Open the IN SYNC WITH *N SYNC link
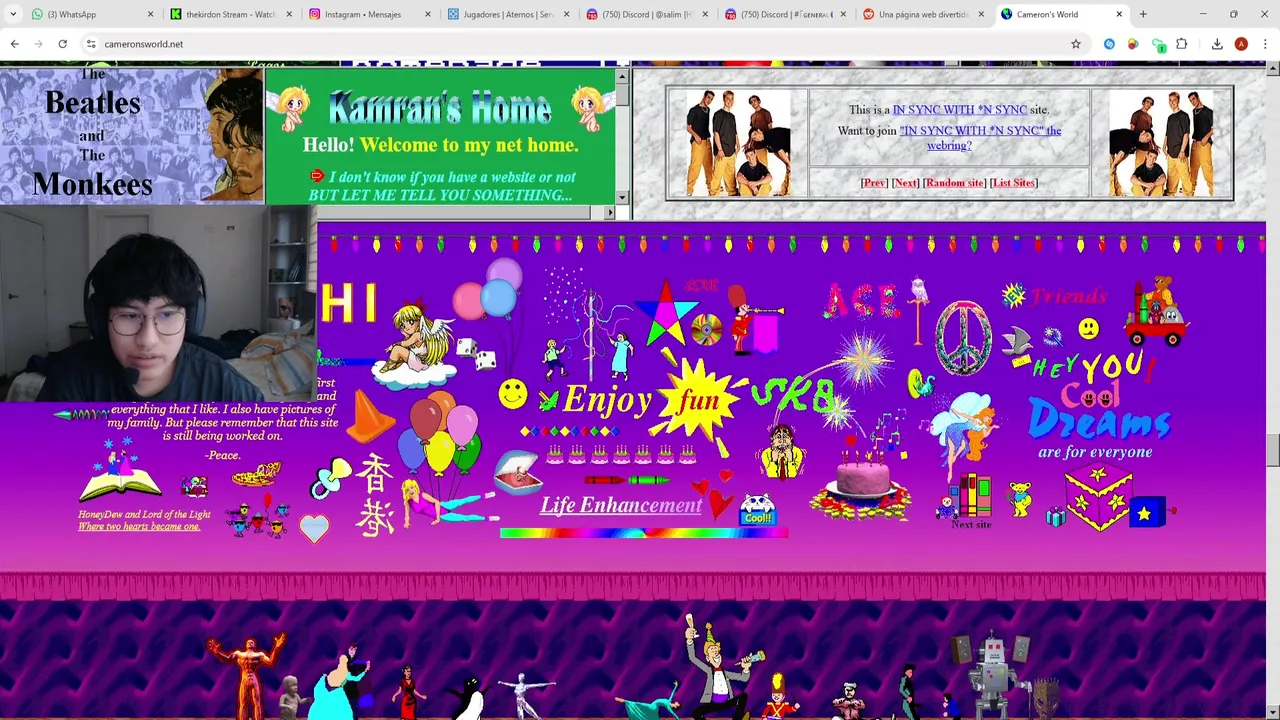 click(959, 110)
